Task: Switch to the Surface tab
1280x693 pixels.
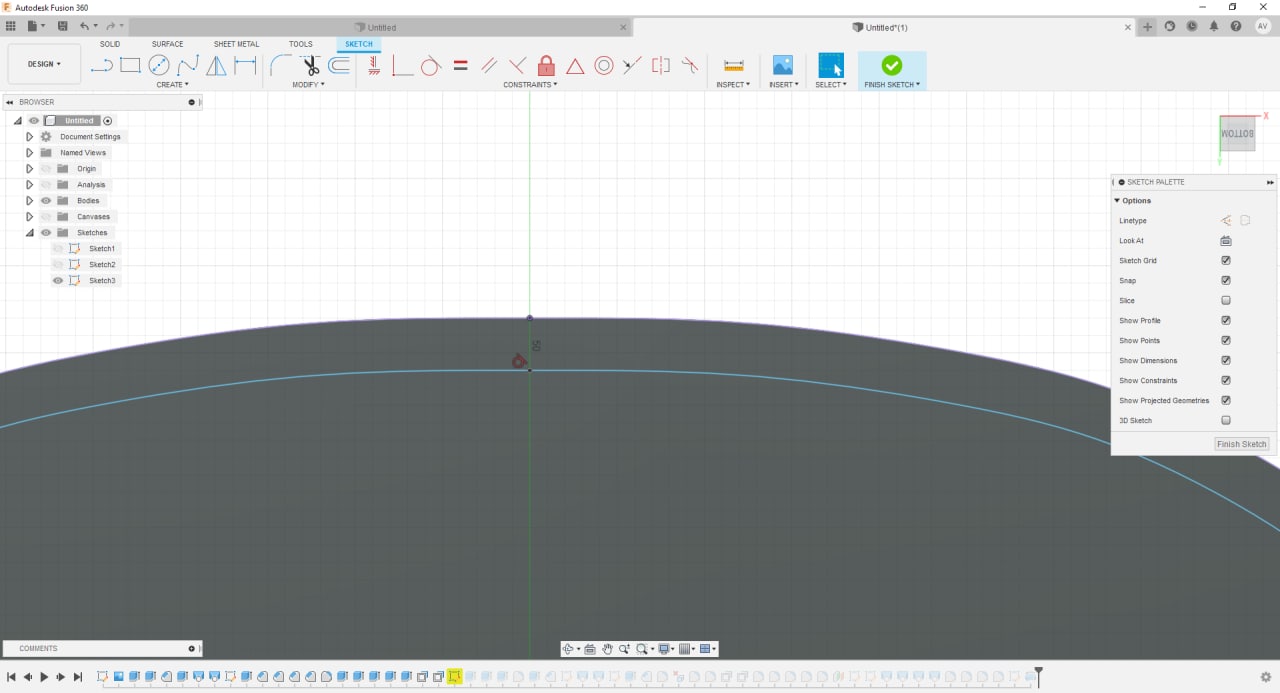Action: coord(167,44)
